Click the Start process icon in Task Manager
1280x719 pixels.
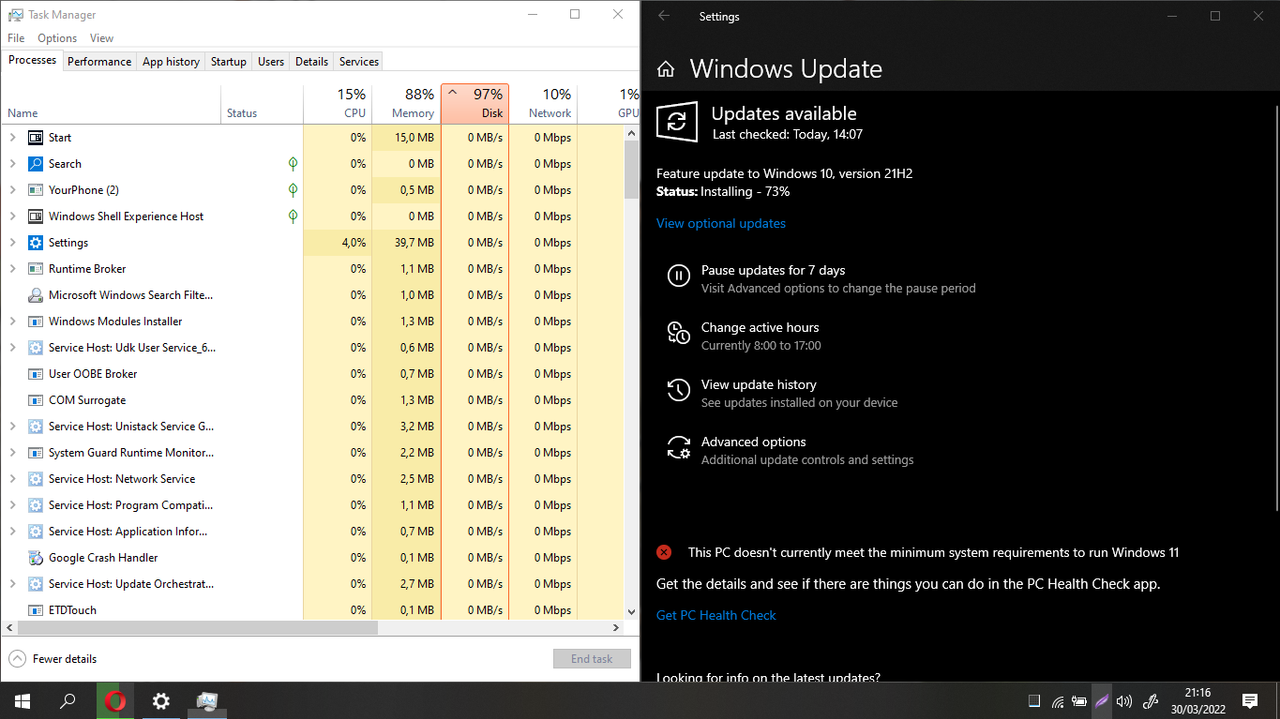[35, 138]
